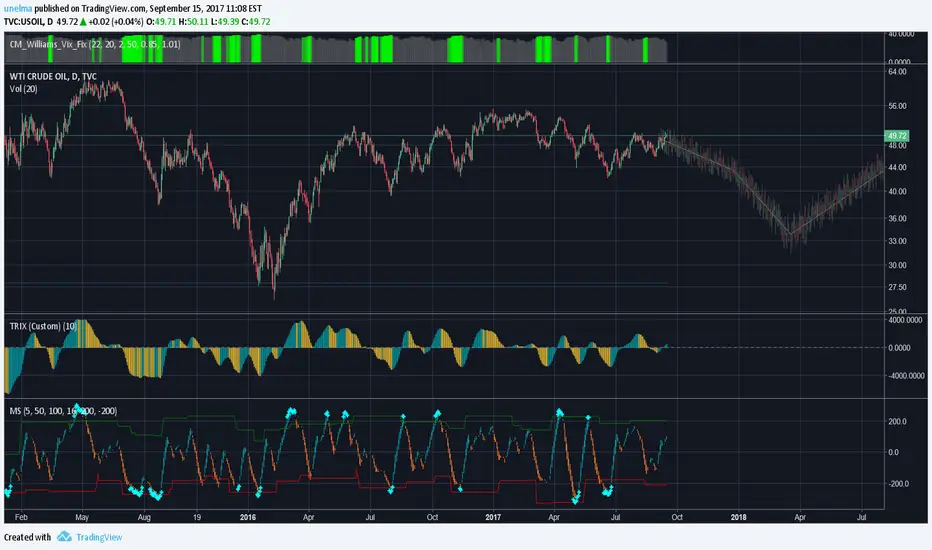This screenshot has height=550, width=932.
Task: Click the 33.00 price axis label
Action: [898, 241]
